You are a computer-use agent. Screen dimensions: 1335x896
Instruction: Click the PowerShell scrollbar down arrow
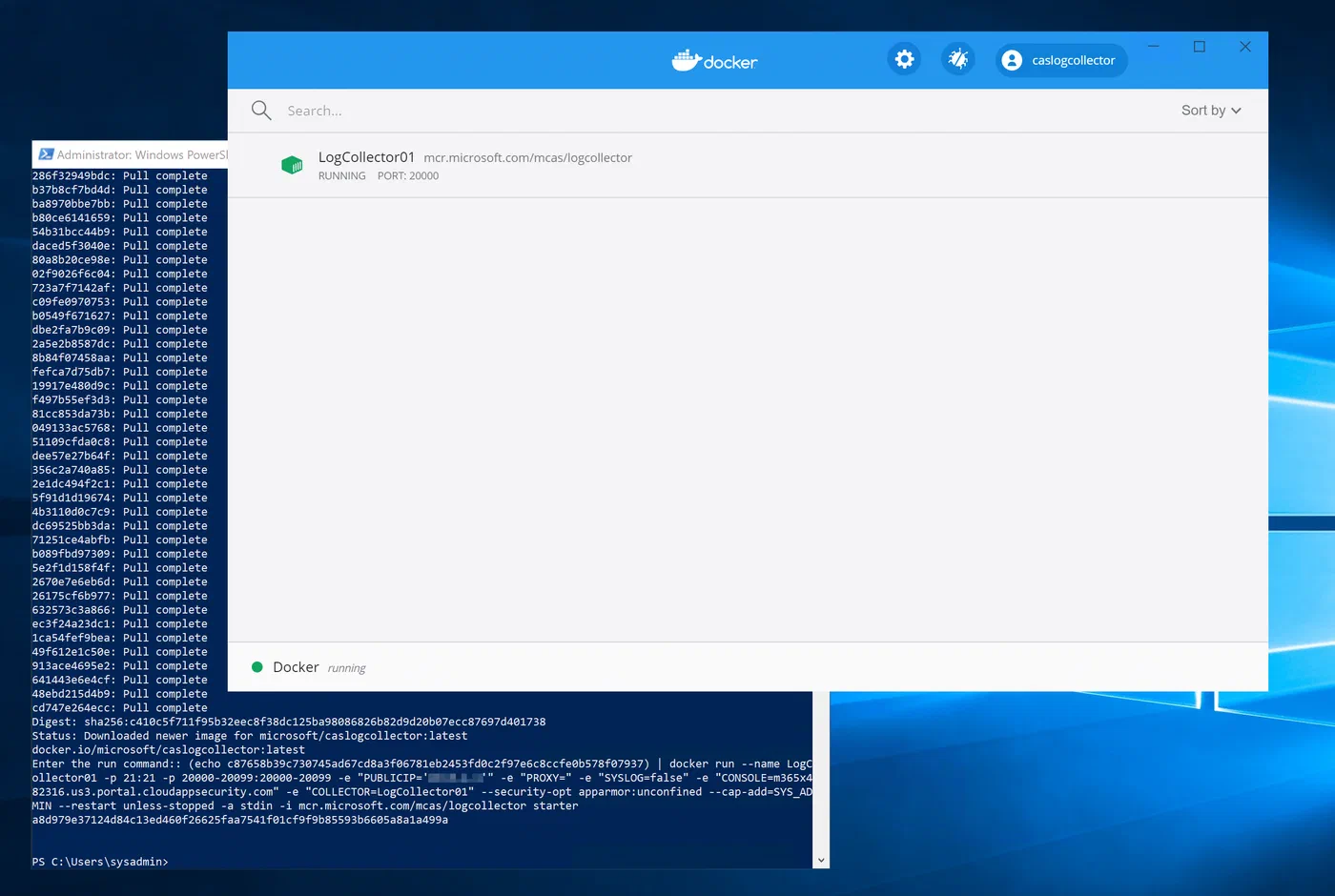[821, 860]
